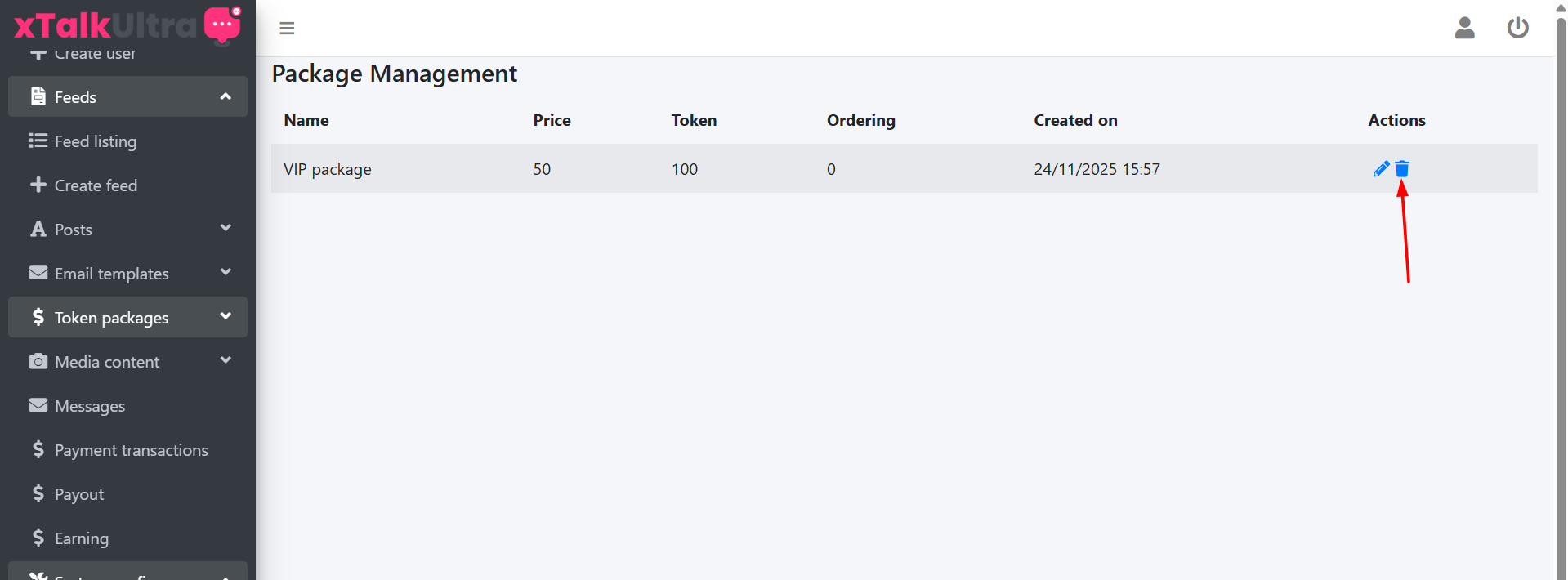Image resolution: width=1568 pixels, height=580 pixels.
Task: Collapse the Feeds menu chevron
Action: pos(226,96)
